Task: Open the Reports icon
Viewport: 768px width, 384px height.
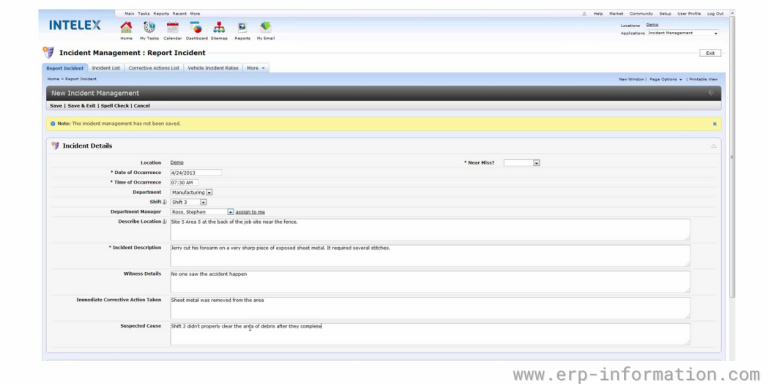Action: click(242, 27)
